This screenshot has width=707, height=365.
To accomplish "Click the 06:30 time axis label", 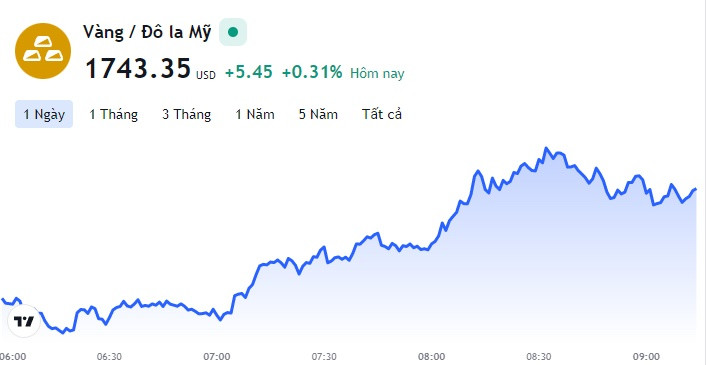I will (109, 356).
